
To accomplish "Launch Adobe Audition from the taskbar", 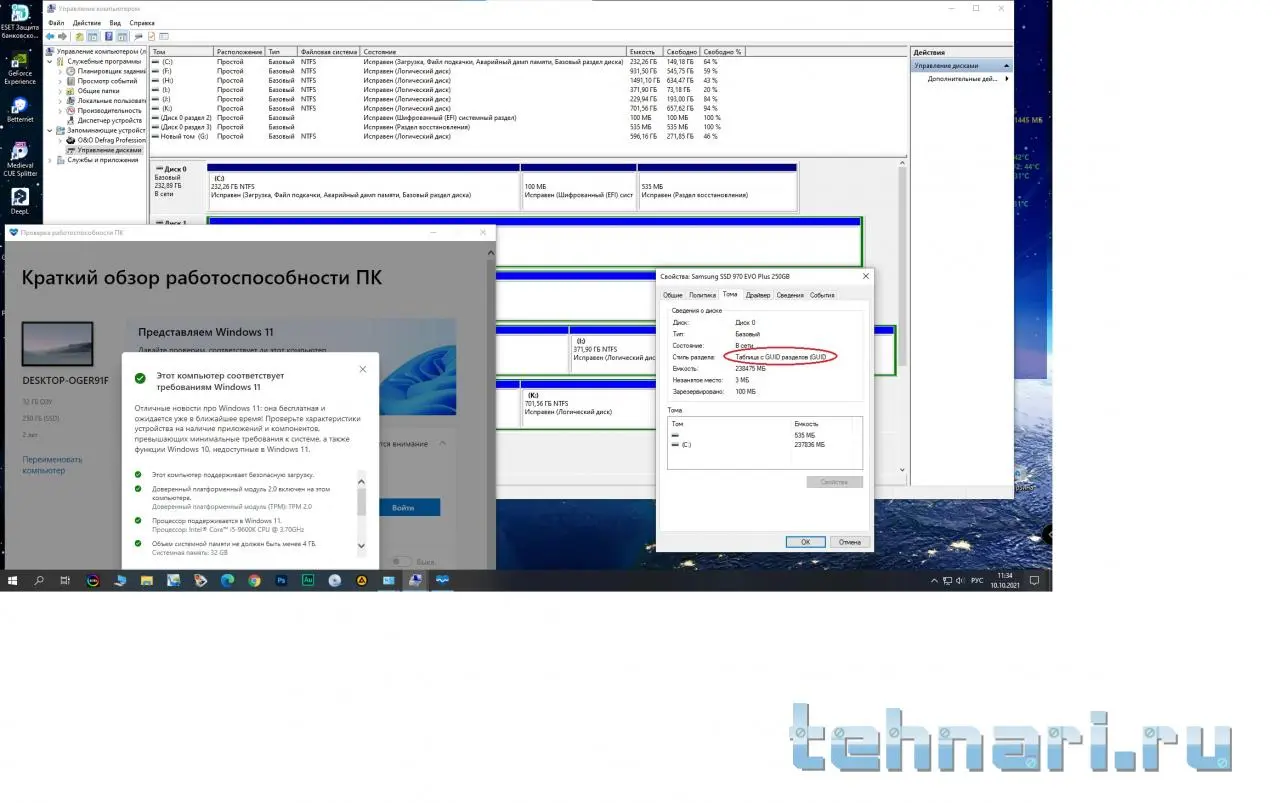I will tap(308, 580).
